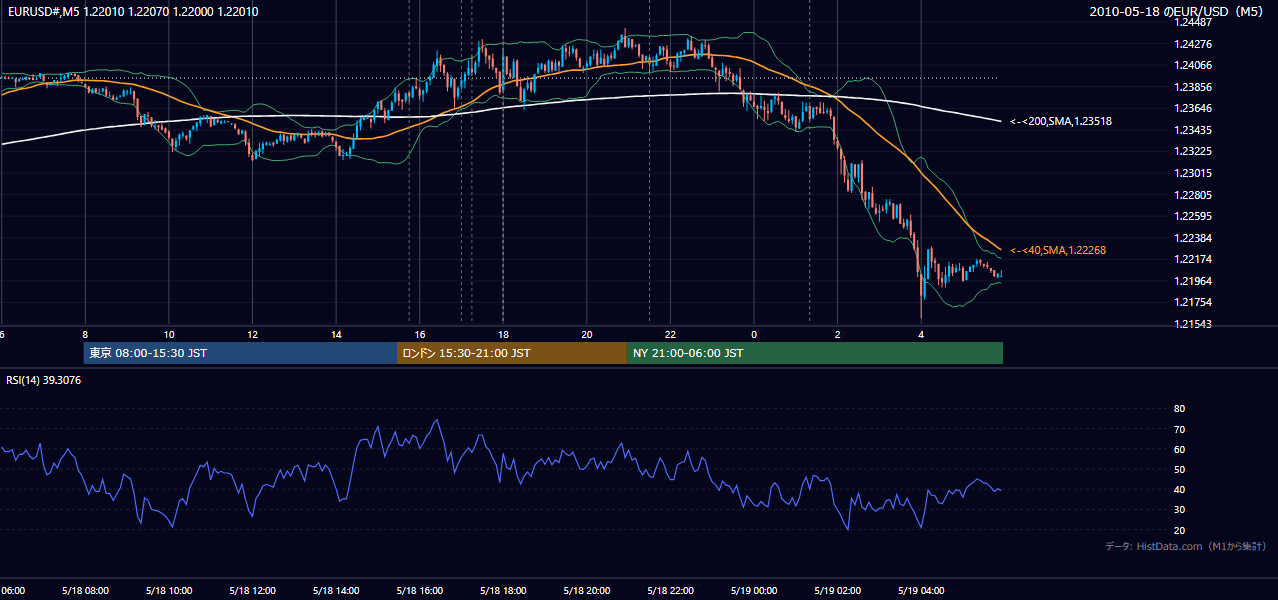Click hour label 22 under price chart
Viewport: 1278px width, 600px height.
671,334
